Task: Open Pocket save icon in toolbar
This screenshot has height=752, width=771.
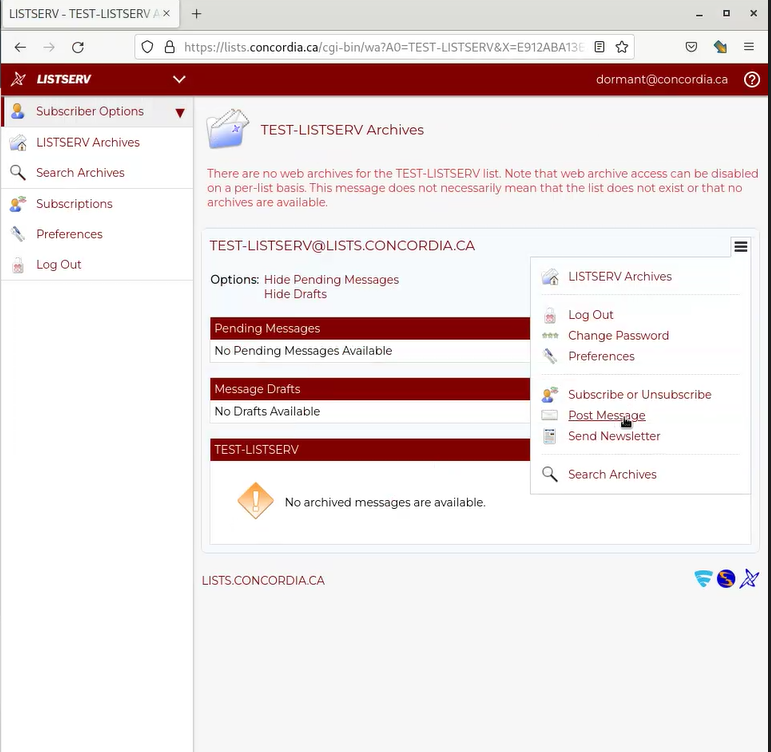Action: (691, 47)
